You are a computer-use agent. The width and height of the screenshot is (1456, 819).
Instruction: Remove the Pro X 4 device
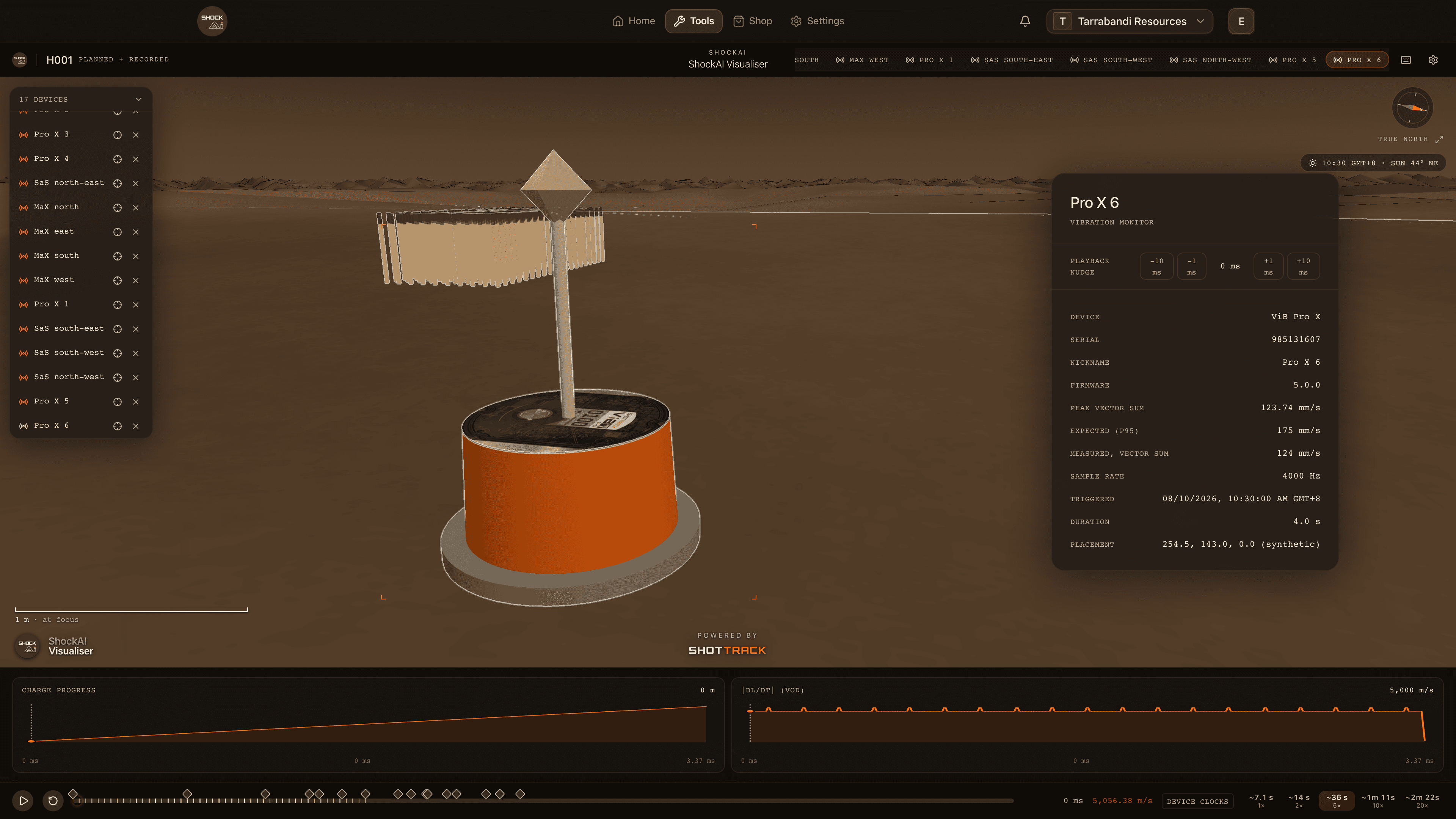136,159
